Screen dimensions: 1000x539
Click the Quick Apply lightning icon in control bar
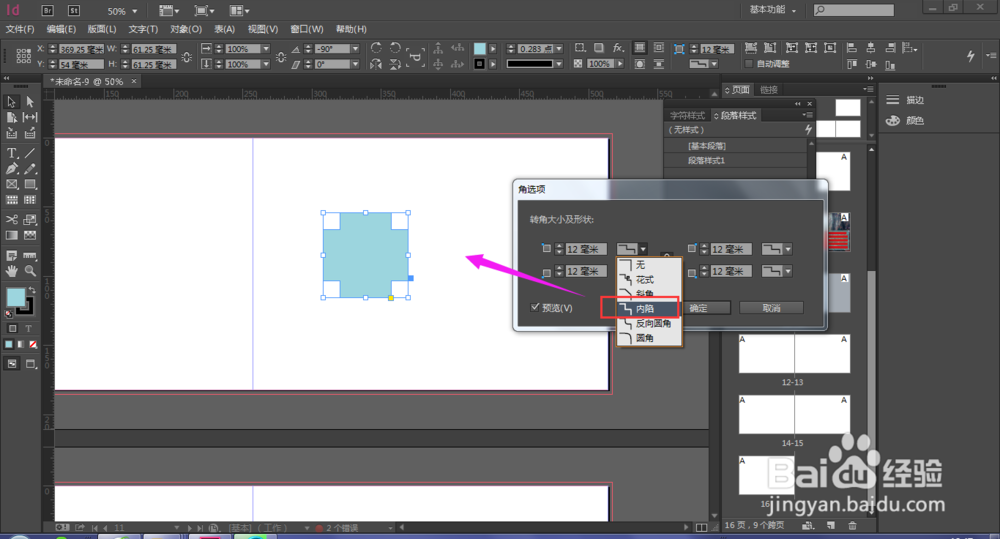coord(971,56)
